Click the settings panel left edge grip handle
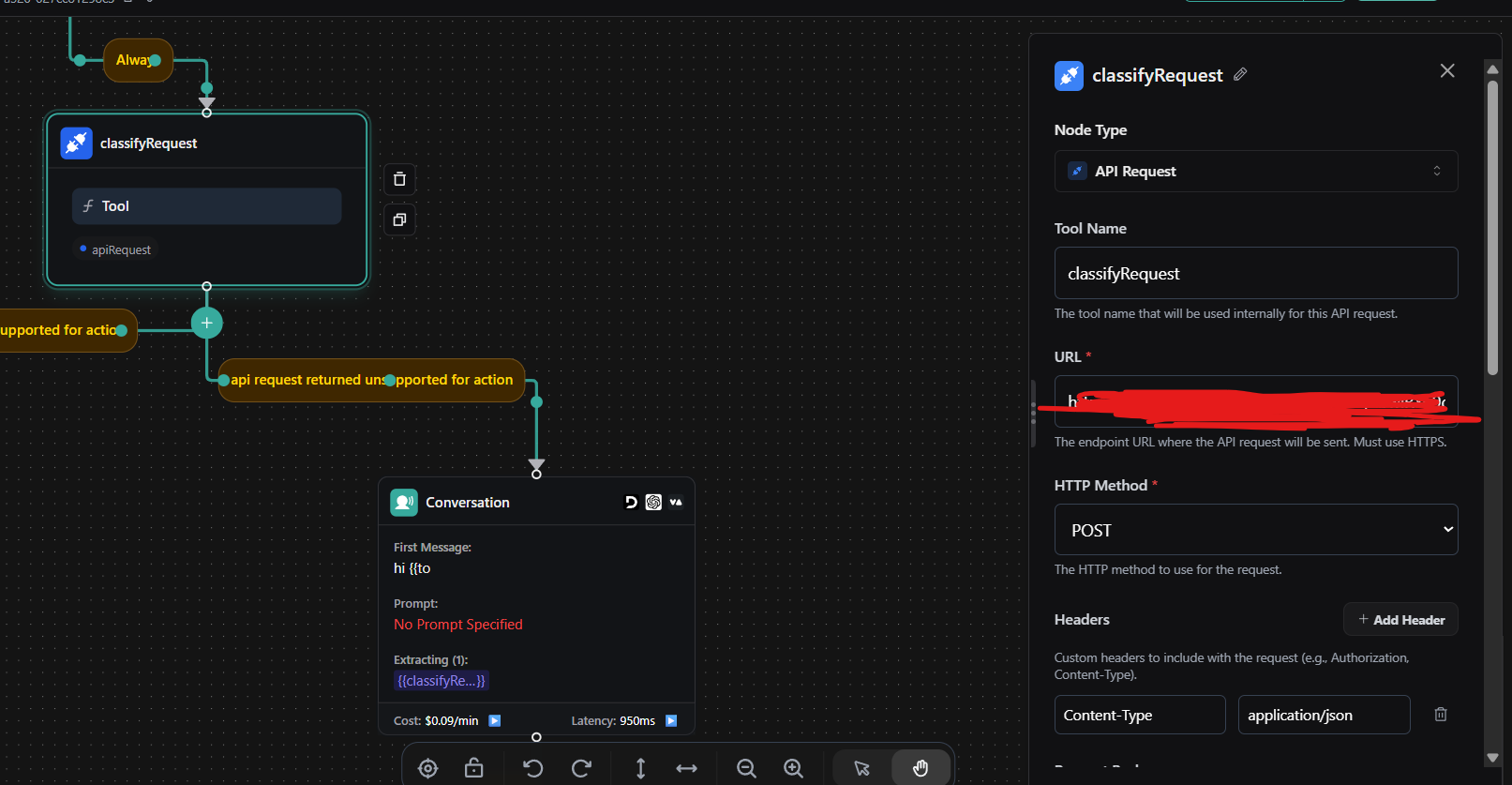This screenshot has height=785, width=1512. click(x=1033, y=412)
